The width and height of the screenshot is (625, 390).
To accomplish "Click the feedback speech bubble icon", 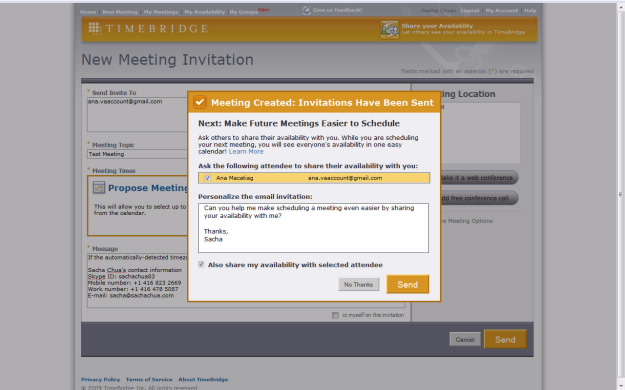I will 306,10.
